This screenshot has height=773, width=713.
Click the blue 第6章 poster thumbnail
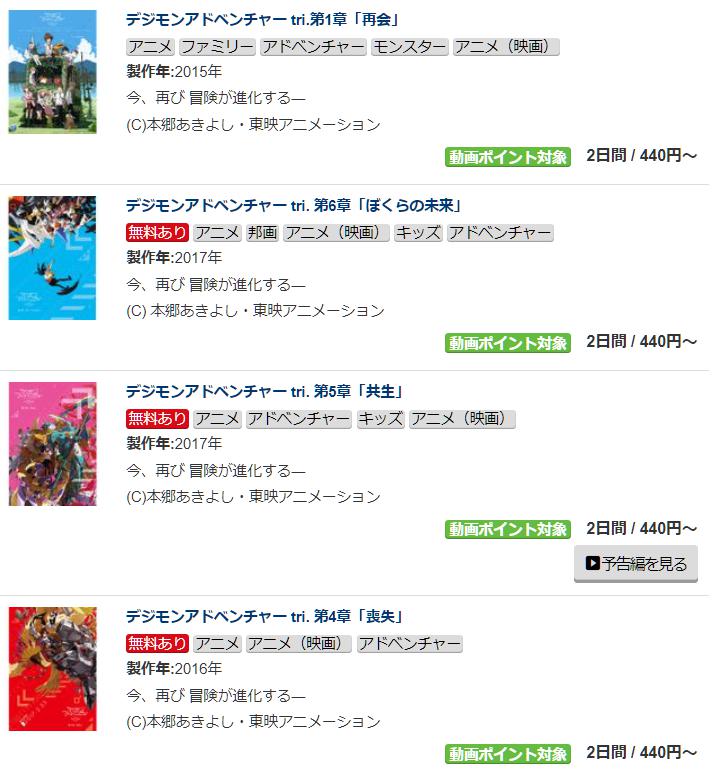[x=52, y=258]
